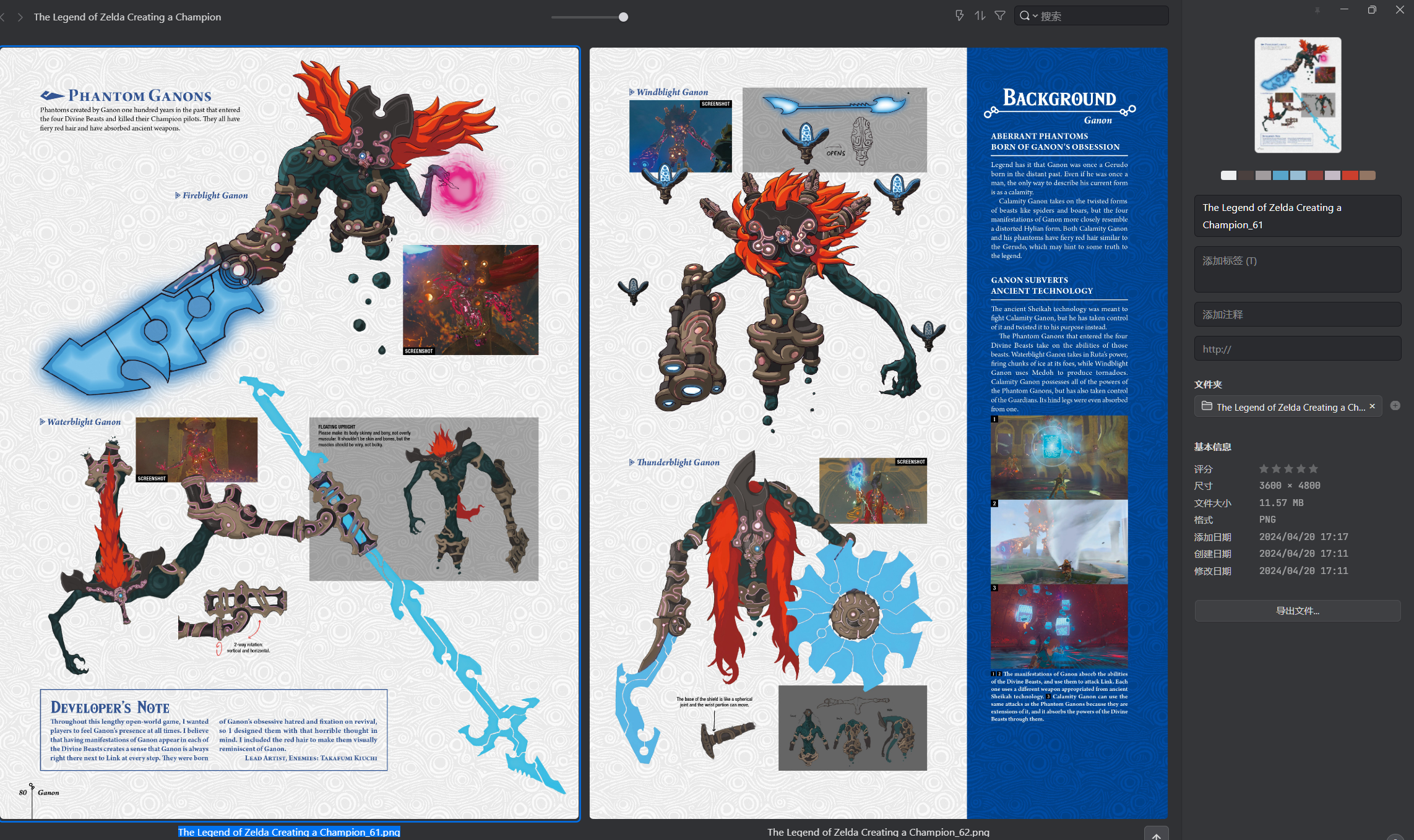Expand the search scope dropdown arrow
The height and width of the screenshot is (840, 1414).
tap(1035, 17)
